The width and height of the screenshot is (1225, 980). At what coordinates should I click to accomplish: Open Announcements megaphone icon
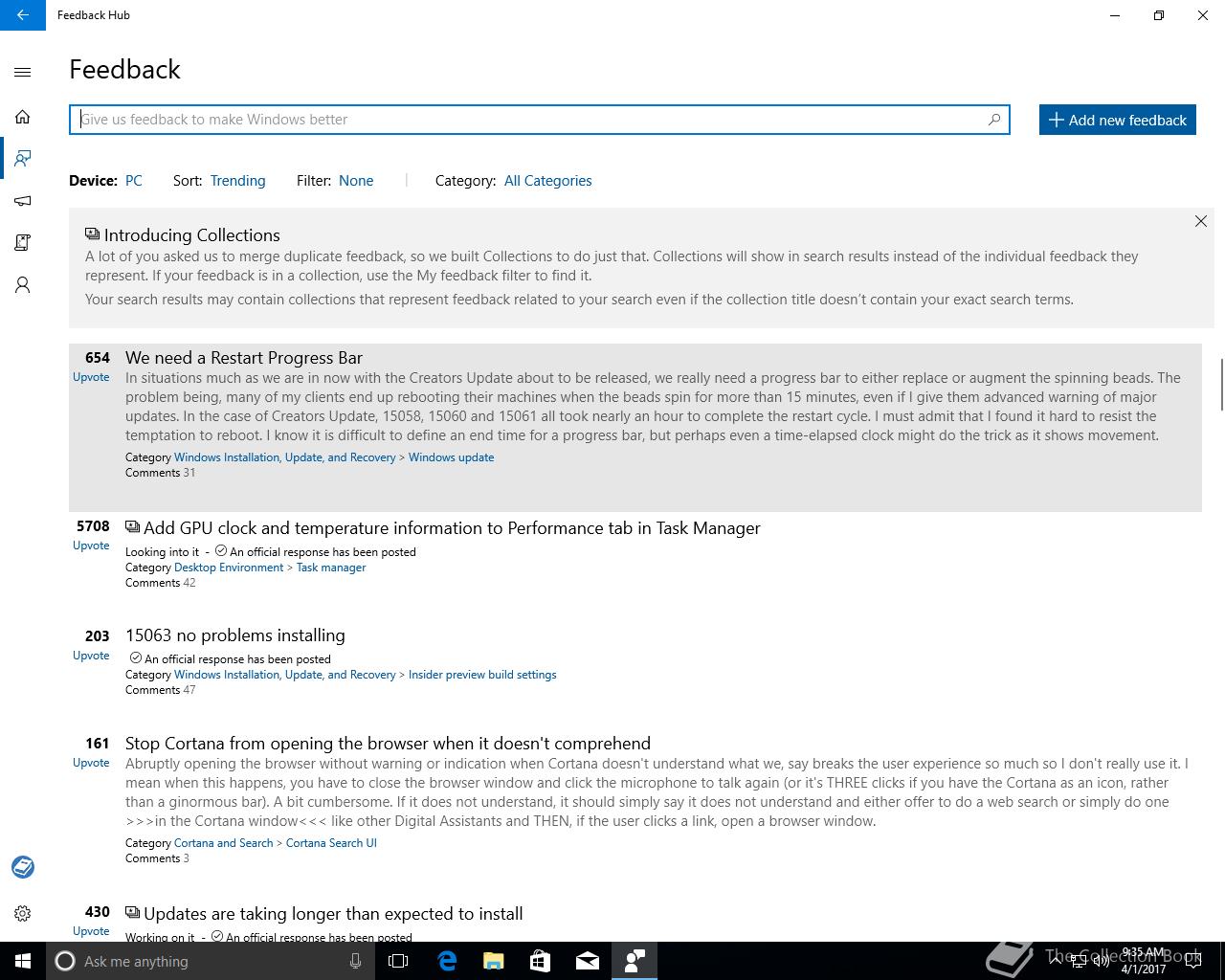(23, 201)
